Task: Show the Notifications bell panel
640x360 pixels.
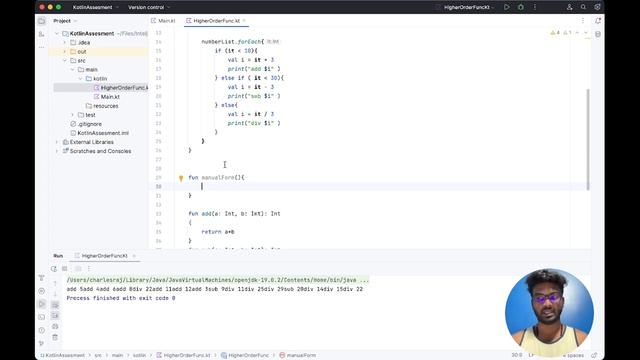Action: (x=598, y=20)
